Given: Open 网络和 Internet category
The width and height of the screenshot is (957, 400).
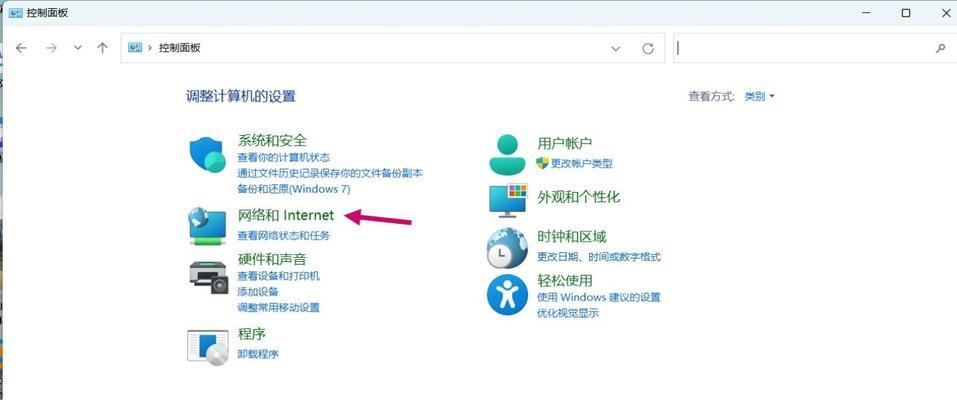Looking at the screenshot, I should (286, 215).
